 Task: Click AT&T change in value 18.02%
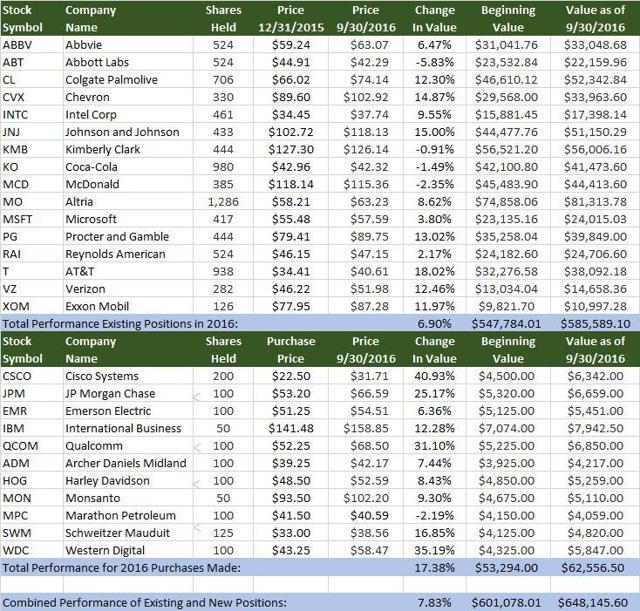click(435, 271)
